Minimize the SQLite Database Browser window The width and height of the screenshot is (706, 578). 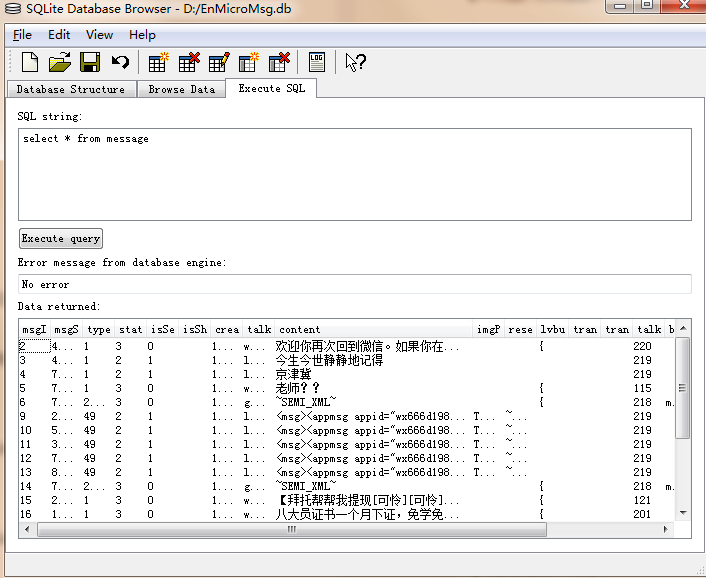(x=620, y=6)
